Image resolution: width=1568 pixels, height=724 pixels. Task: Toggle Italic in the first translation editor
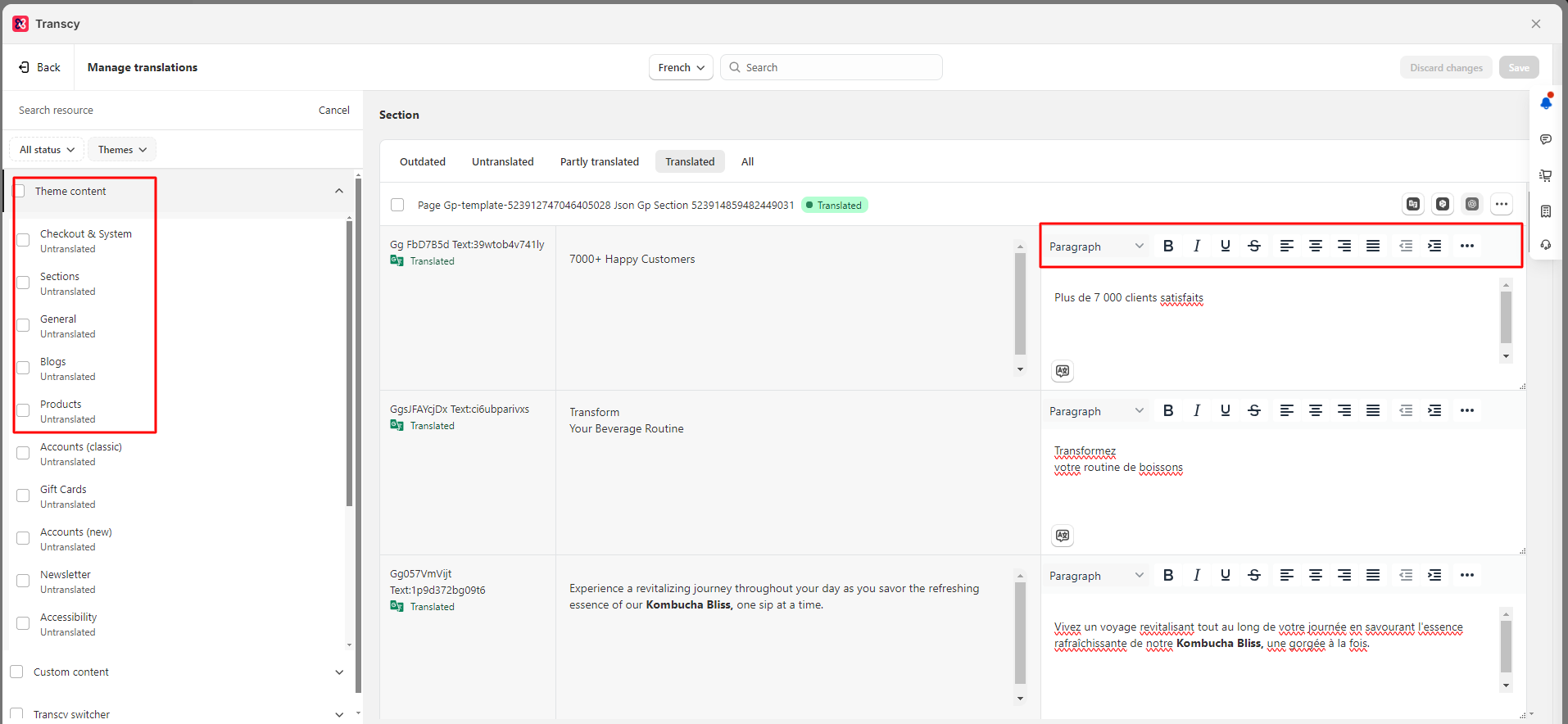click(1197, 246)
